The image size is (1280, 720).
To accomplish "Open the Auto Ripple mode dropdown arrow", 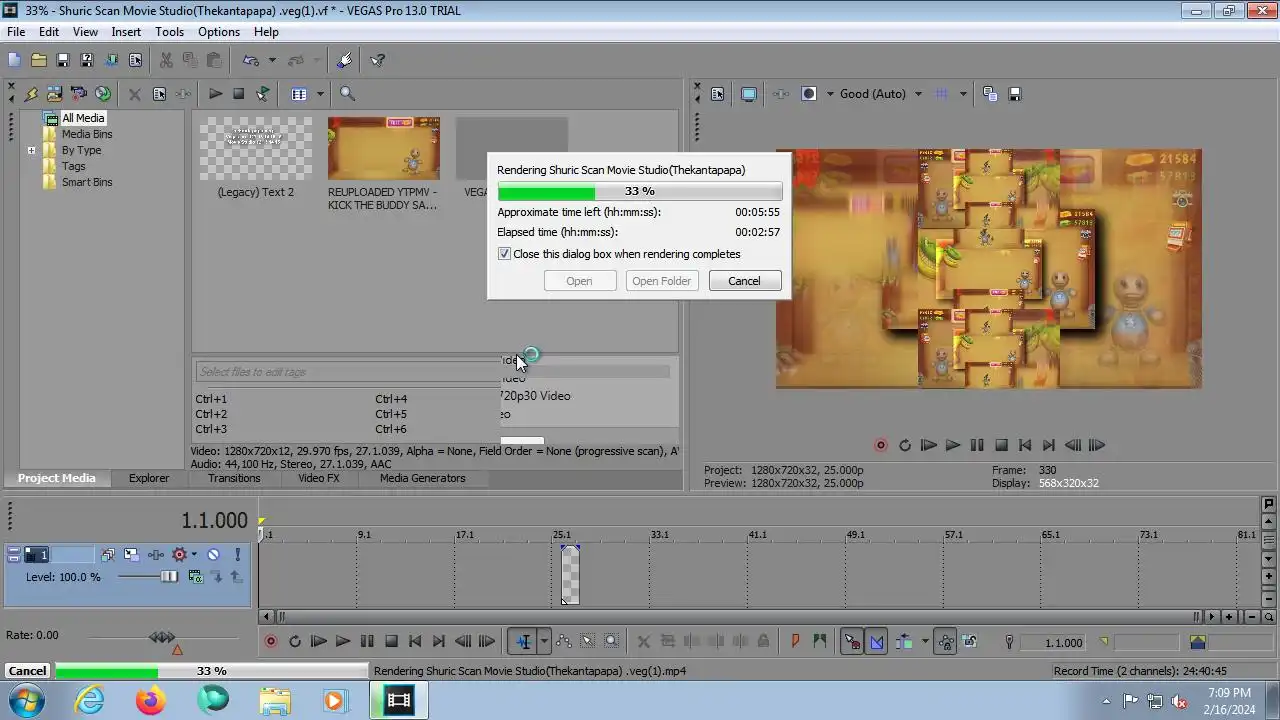I will coord(924,642).
